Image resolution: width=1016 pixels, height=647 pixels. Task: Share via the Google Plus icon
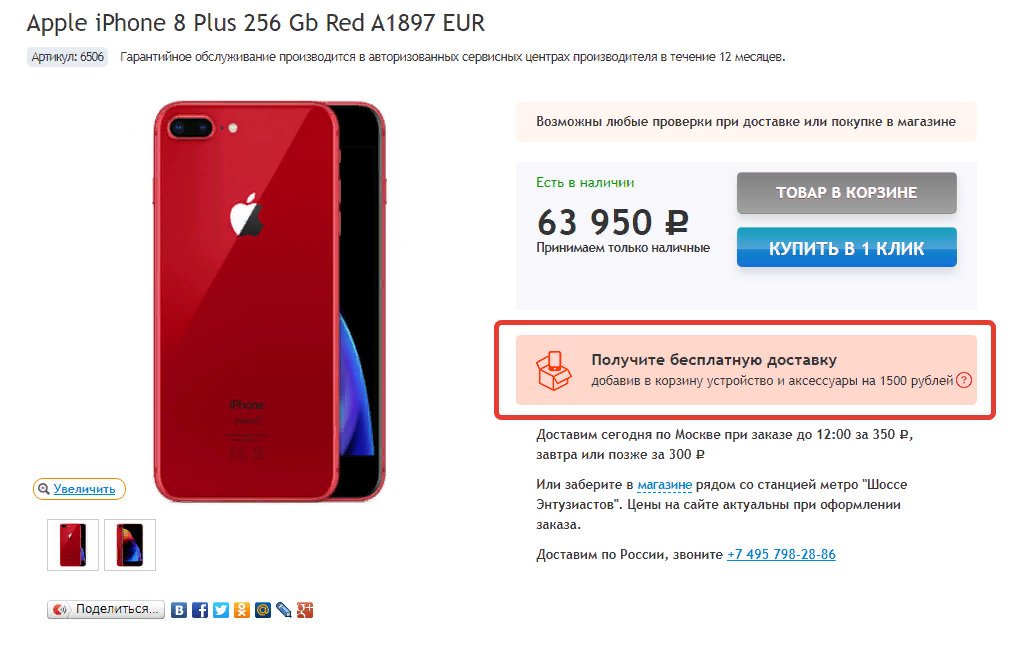pos(305,610)
